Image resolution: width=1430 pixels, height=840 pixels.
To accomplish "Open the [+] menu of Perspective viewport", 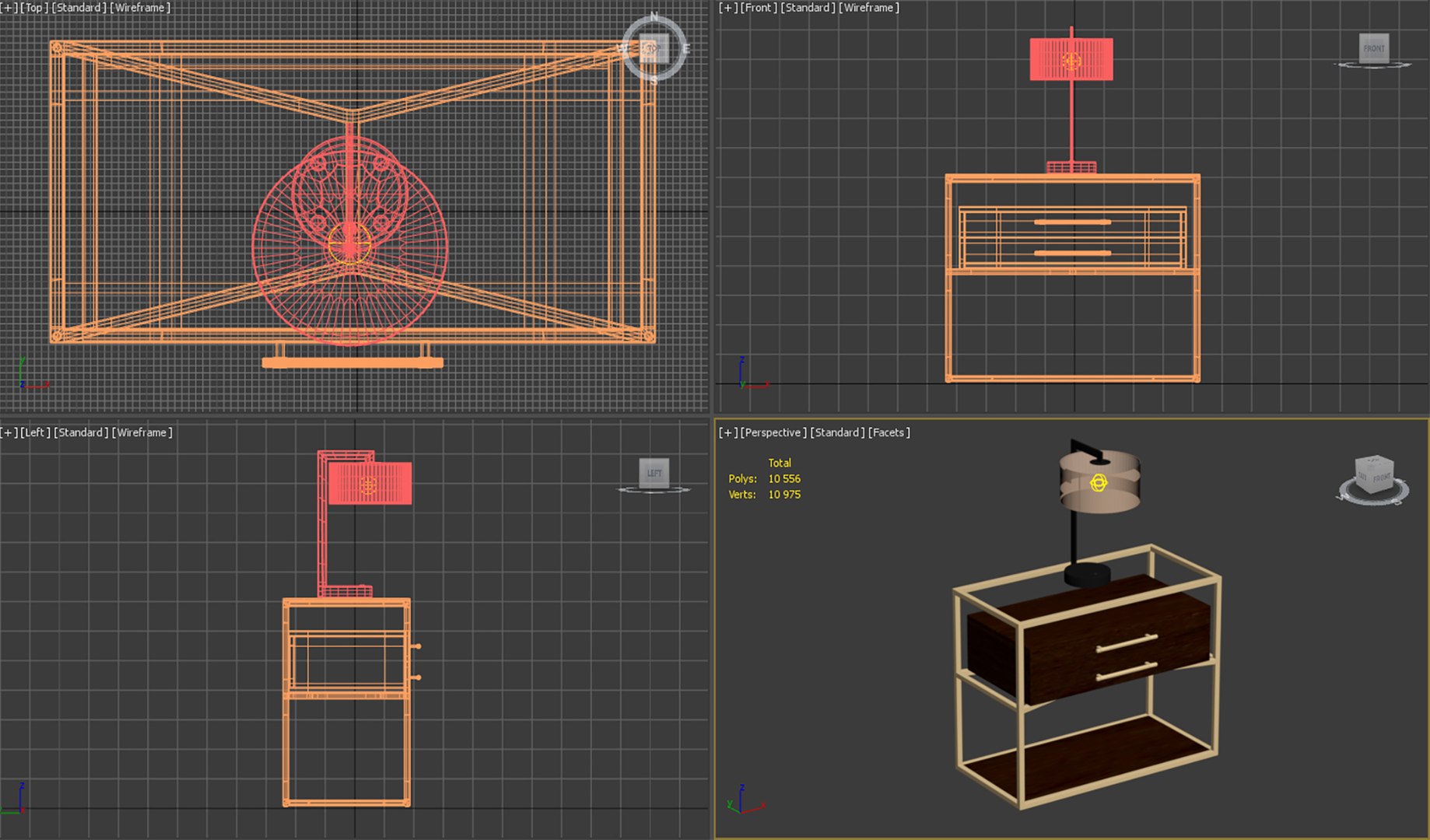I will pos(728,432).
